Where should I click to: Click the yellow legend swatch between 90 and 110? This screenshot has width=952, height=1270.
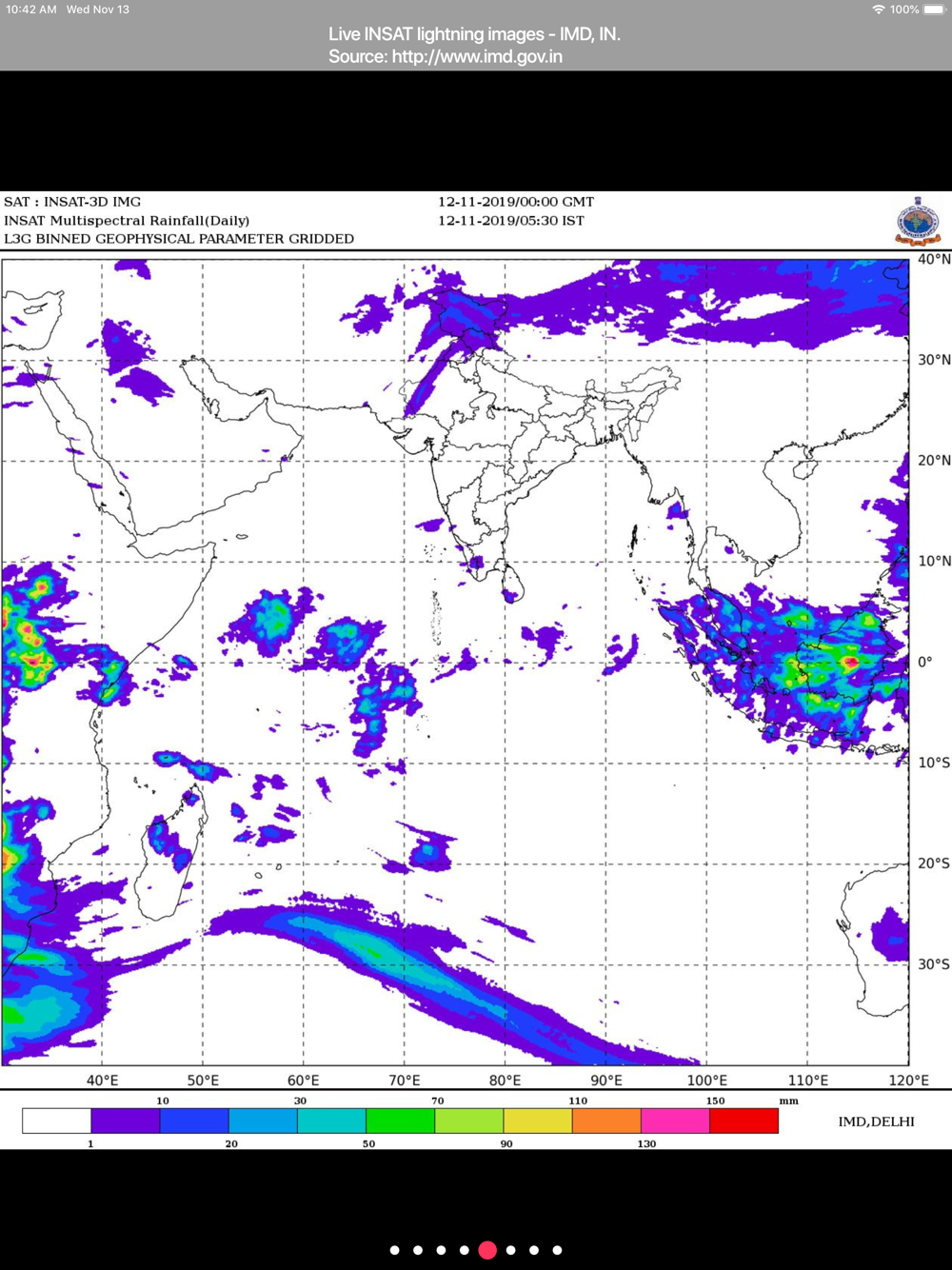tap(538, 1121)
